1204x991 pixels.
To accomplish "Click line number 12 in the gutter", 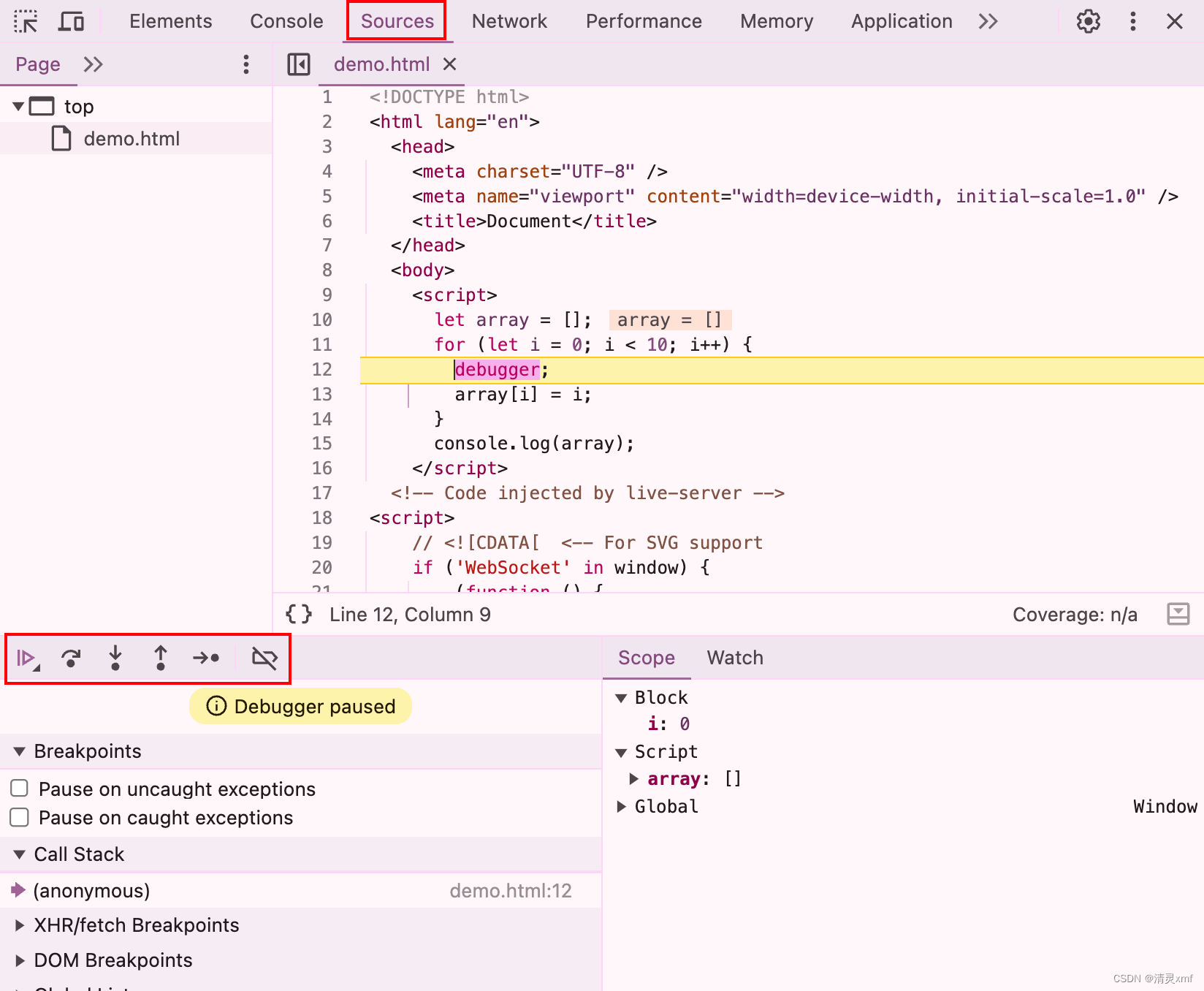I will tap(321, 370).
